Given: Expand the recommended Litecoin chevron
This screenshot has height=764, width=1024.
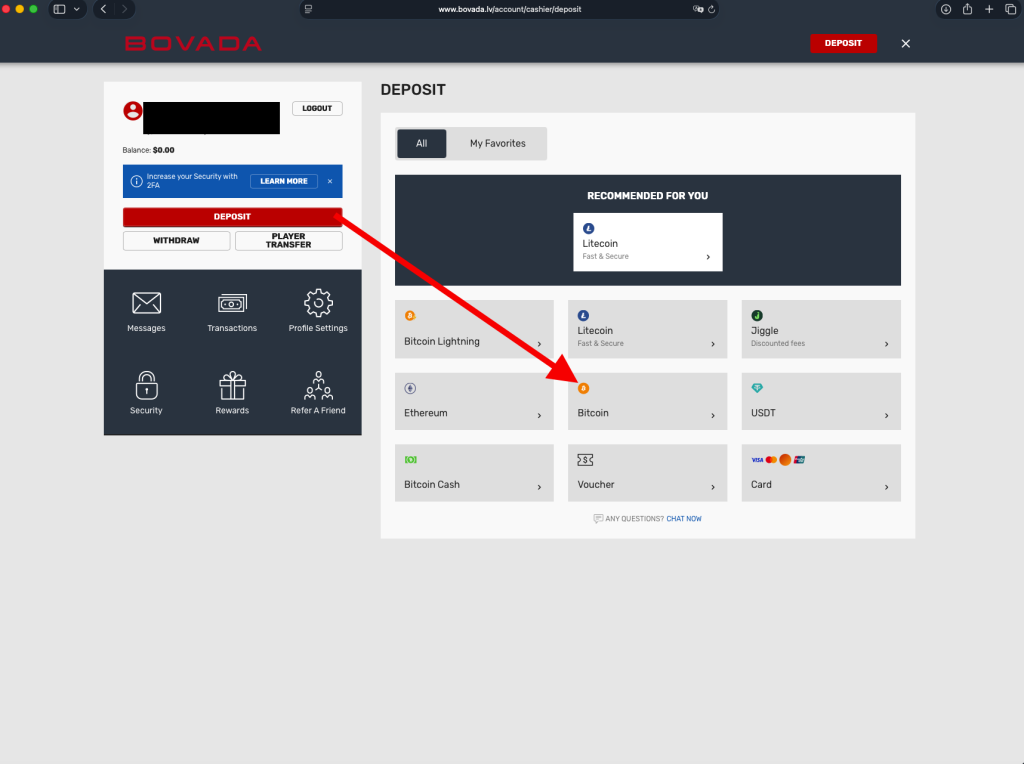Looking at the screenshot, I should (x=708, y=257).
